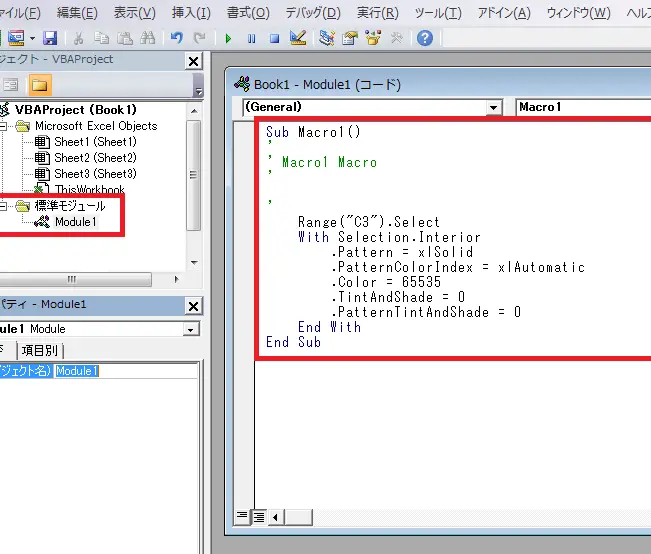Click the Reset (stop) square icon
Screen dimensions: 651x554
[274, 39]
